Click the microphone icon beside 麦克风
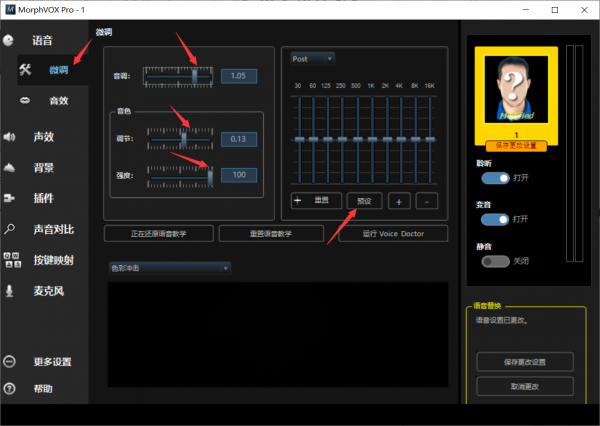The height and width of the screenshot is (426, 600). [x=10, y=291]
